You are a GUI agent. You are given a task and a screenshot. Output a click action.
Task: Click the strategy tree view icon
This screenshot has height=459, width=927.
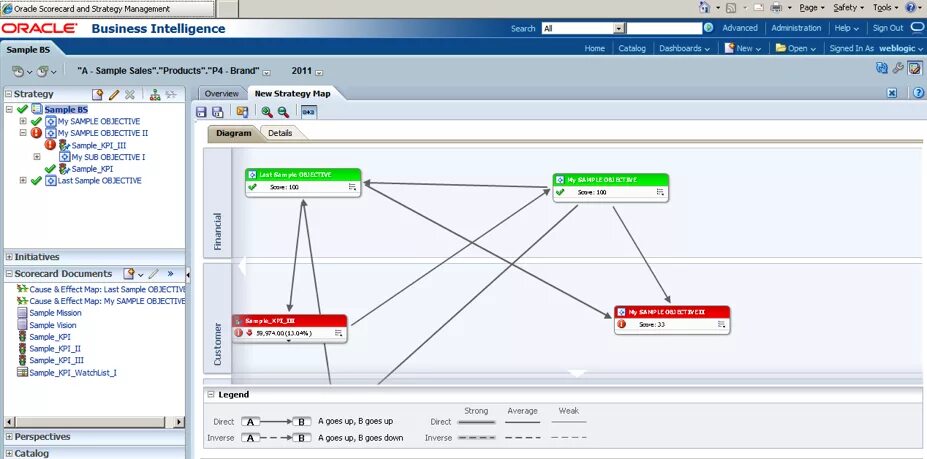pyautogui.click(x=155, y=95)
